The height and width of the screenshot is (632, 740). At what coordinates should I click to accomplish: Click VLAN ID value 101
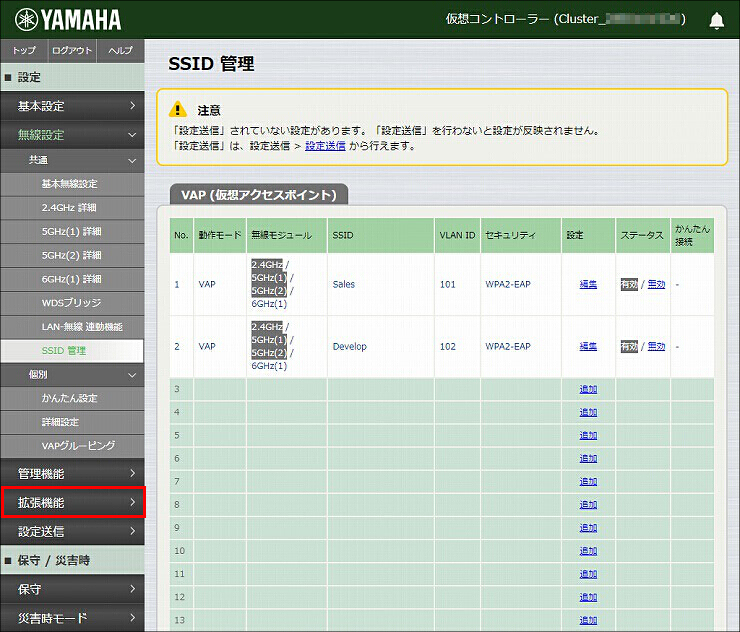click(447, 284)
